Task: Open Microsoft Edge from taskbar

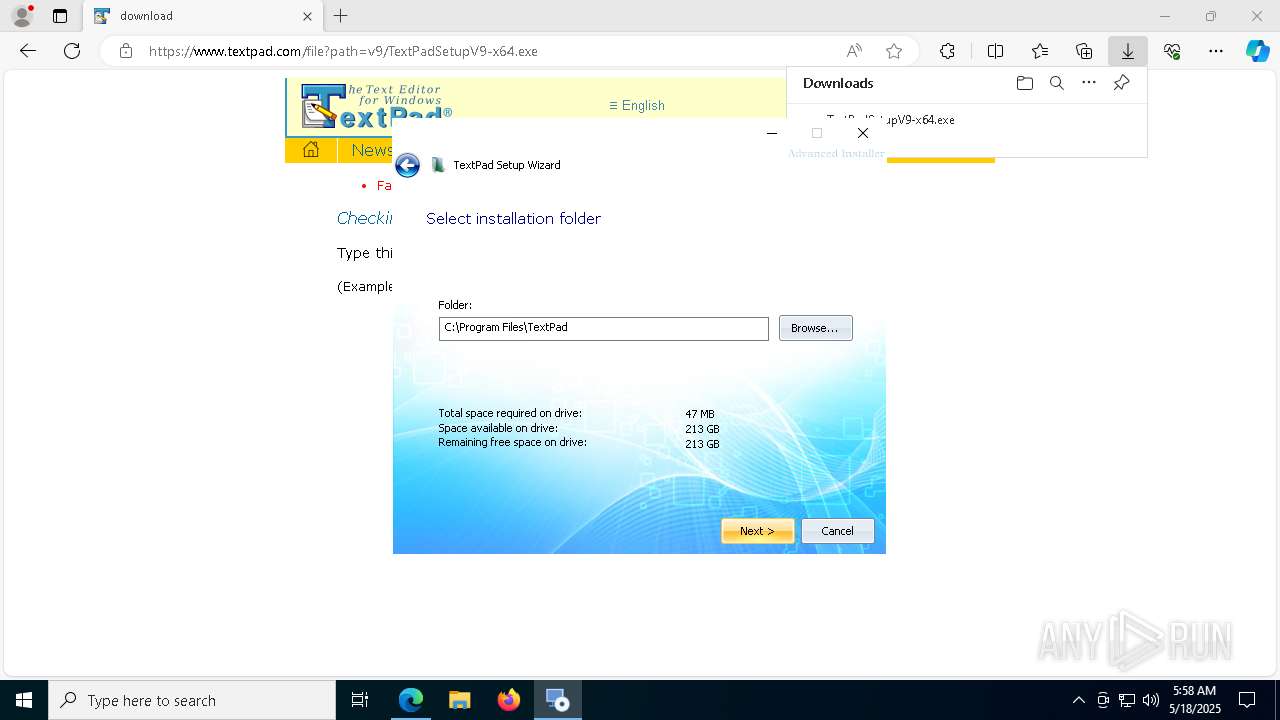Action: click(x=411, y=700)
